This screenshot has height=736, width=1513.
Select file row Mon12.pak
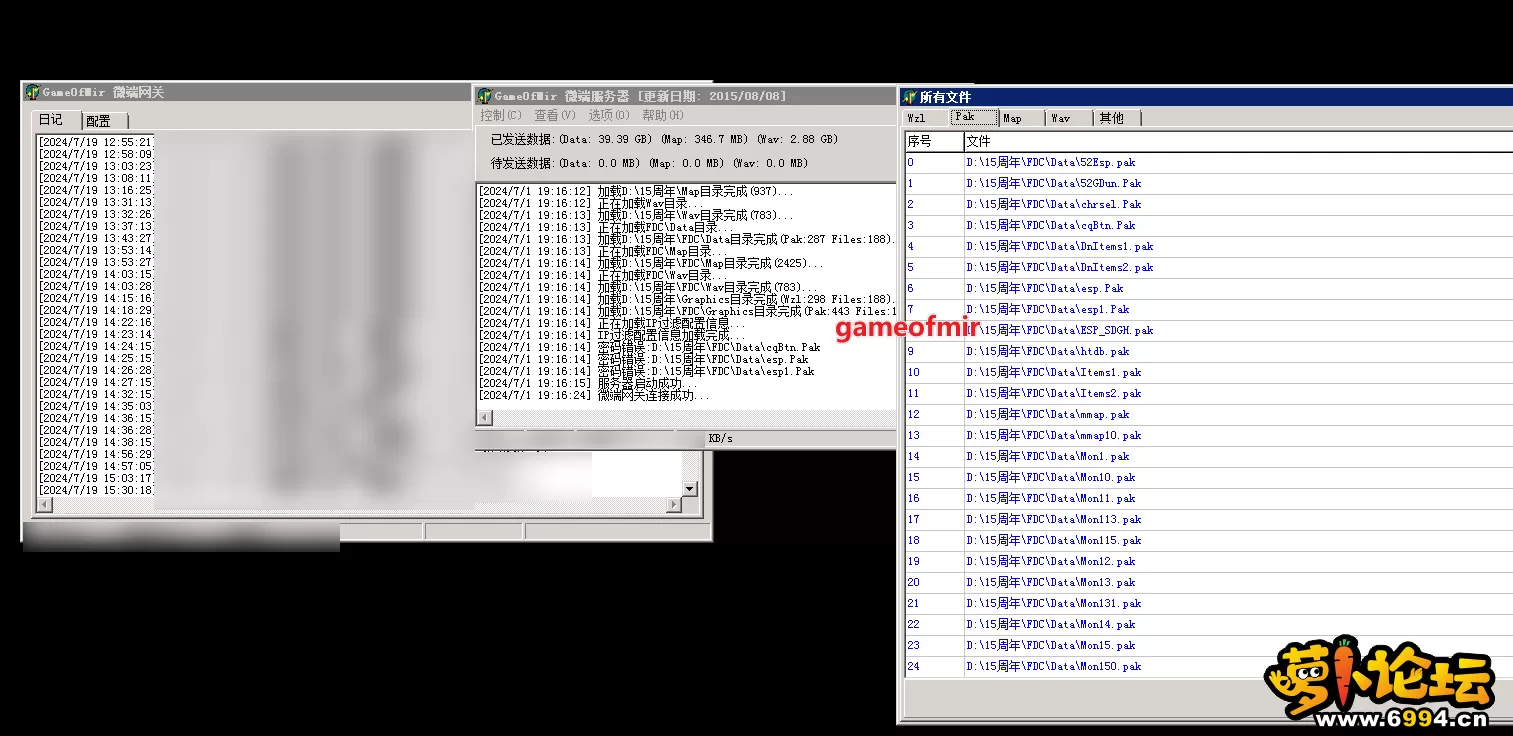pyautogui.click(x=1209, y=561)
